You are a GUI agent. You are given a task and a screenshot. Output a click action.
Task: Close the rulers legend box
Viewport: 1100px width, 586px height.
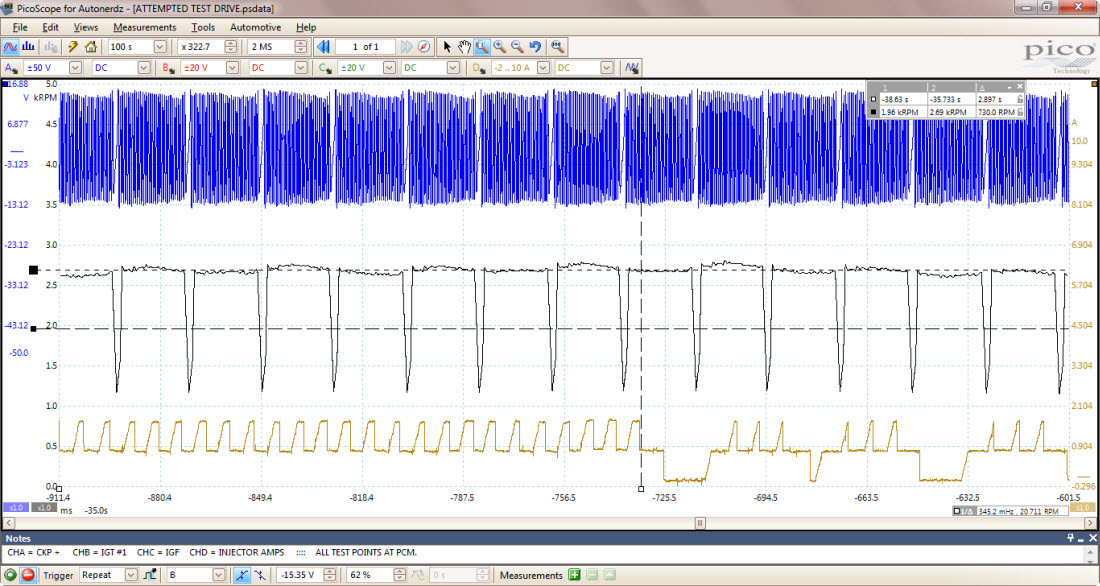tap(1019, 86)
